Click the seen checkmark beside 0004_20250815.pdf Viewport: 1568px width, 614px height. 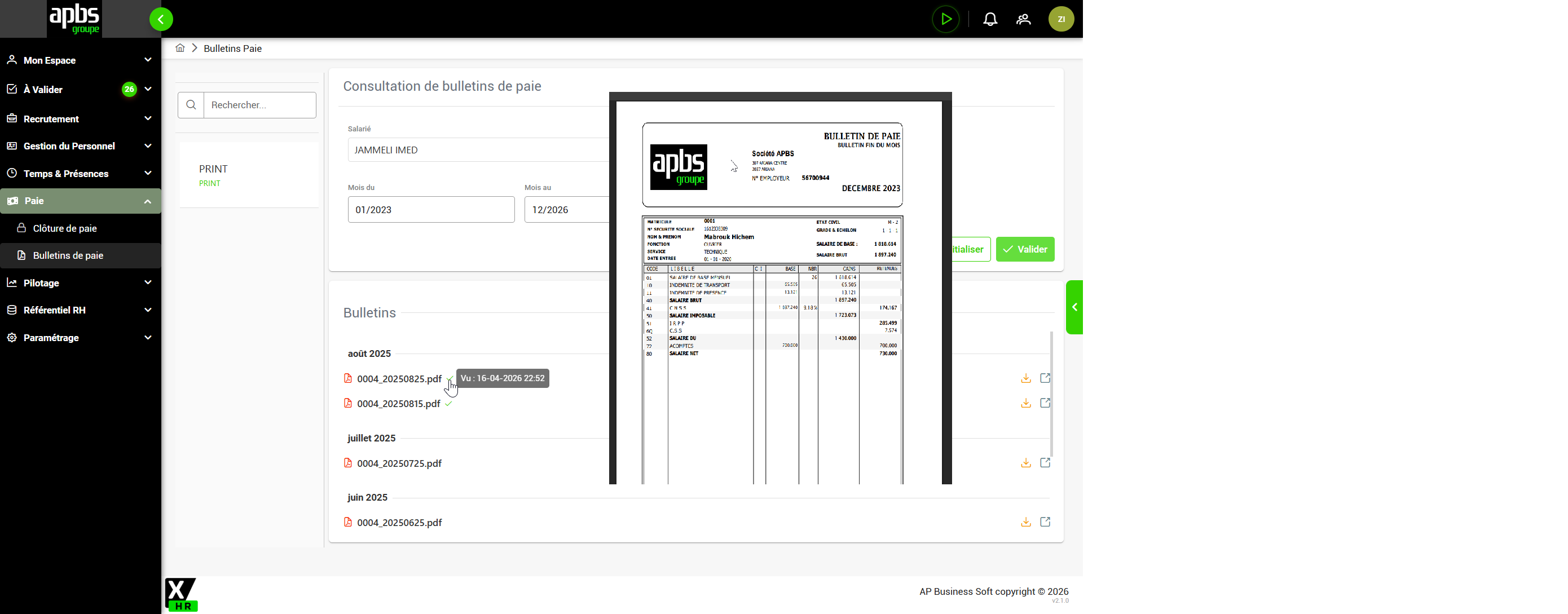coord(448,404)
